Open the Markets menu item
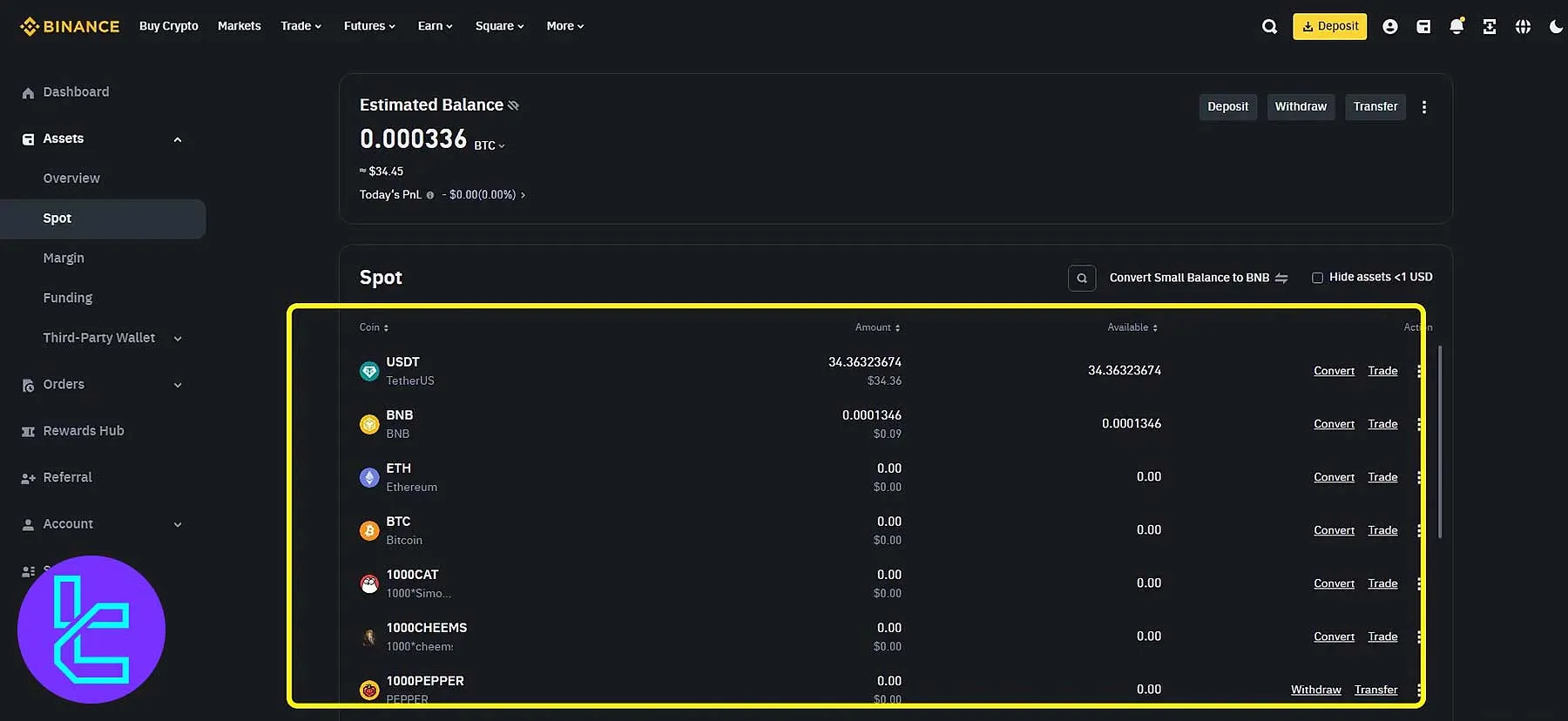Viewport: 1568px width, 721px height. (x=239, y=26)
